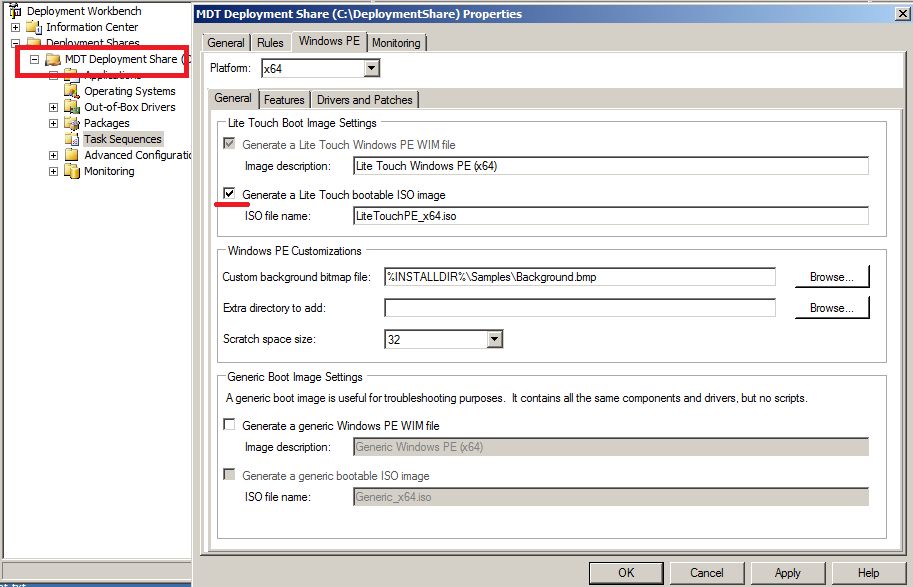
Task: Click the Generic_x64.iso file name field
Action: click(x=611, y=497)
